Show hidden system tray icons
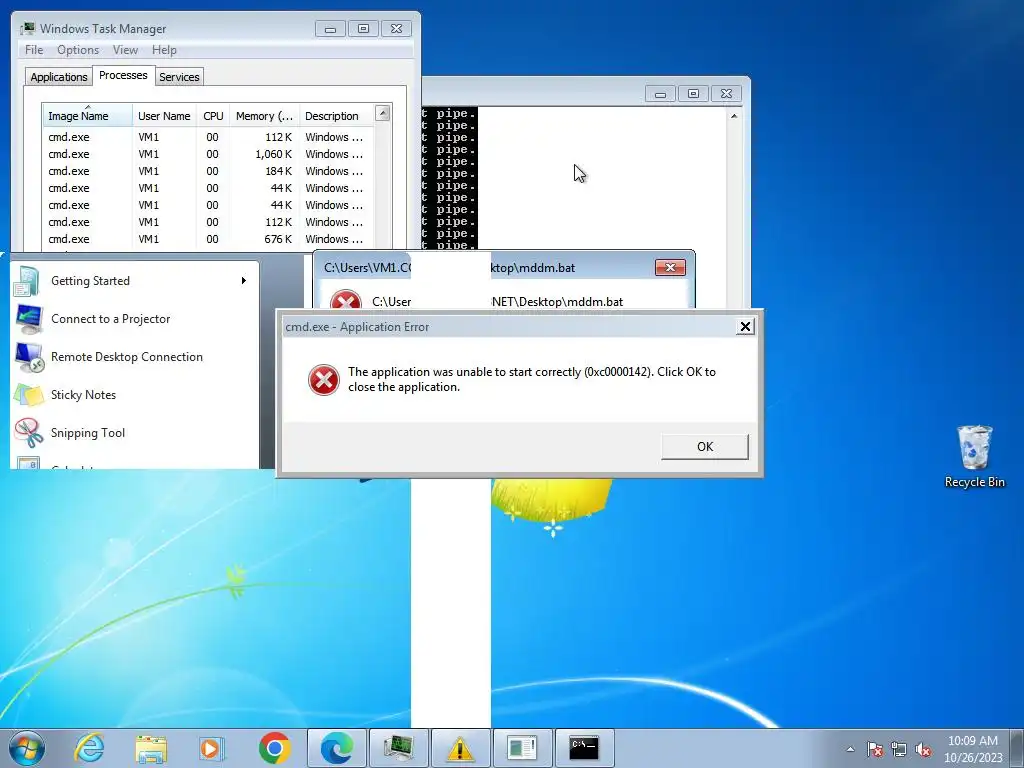 850,749
